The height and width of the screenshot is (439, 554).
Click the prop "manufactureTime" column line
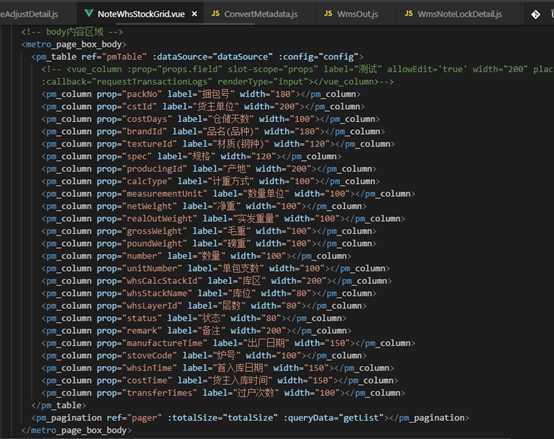point(229,343)
